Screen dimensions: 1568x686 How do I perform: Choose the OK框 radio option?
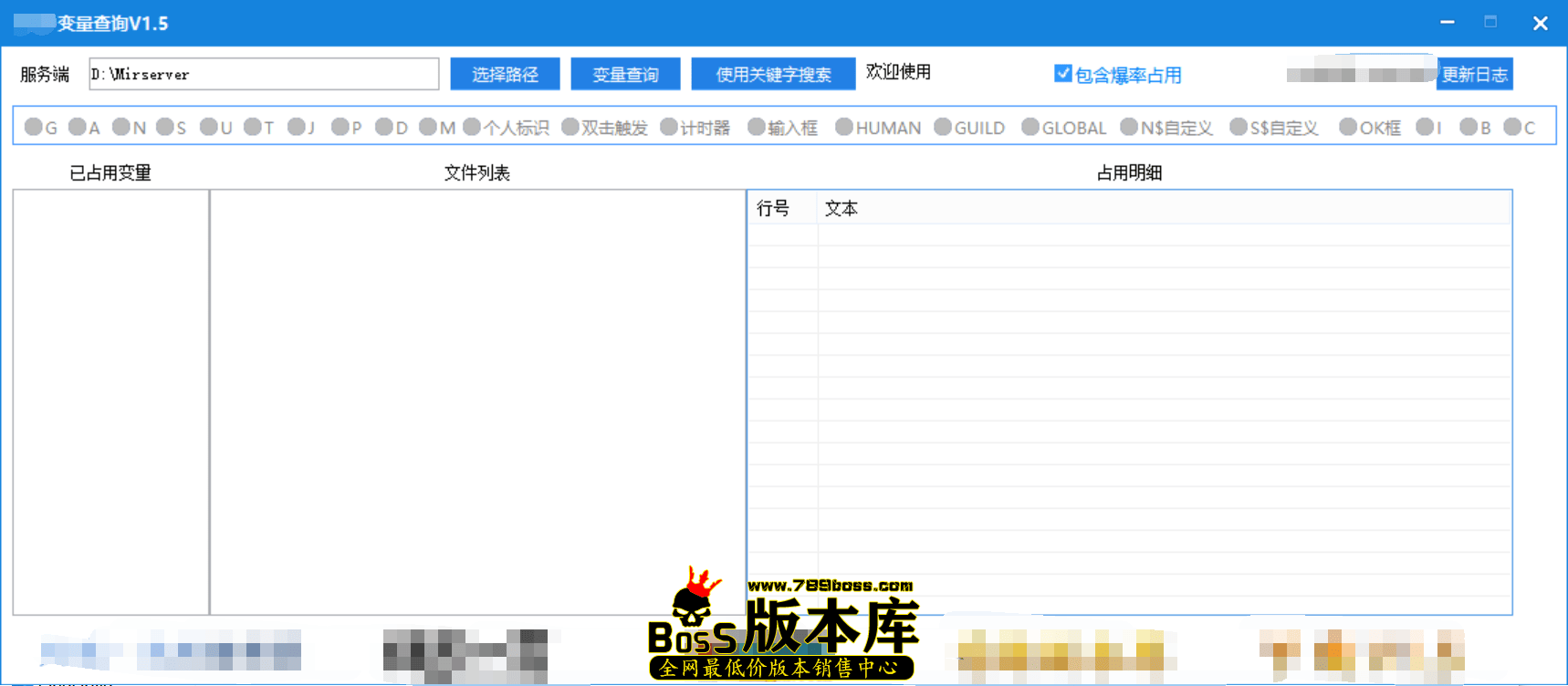point(1348,127)
